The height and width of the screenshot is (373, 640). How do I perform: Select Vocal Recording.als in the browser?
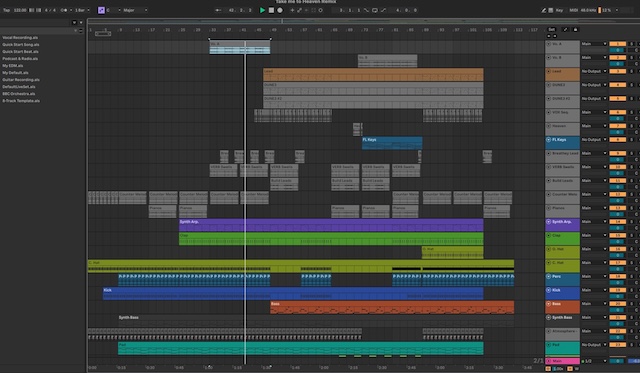pyautogui.click(x=20, y=38)
